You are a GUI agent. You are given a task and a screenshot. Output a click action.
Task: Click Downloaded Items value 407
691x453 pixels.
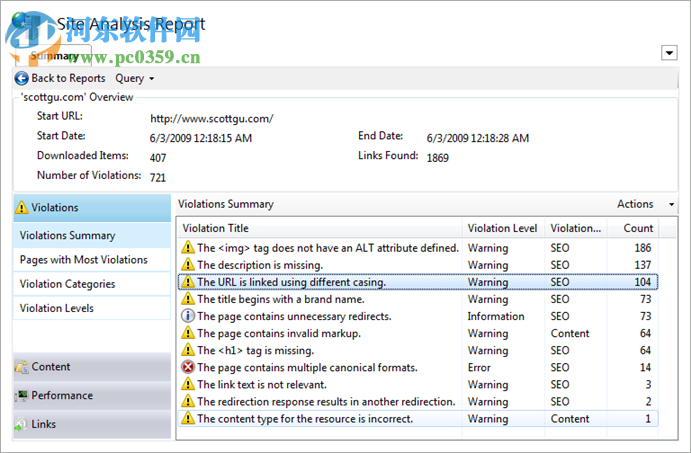pyautogui.click(x=158, y=158)
